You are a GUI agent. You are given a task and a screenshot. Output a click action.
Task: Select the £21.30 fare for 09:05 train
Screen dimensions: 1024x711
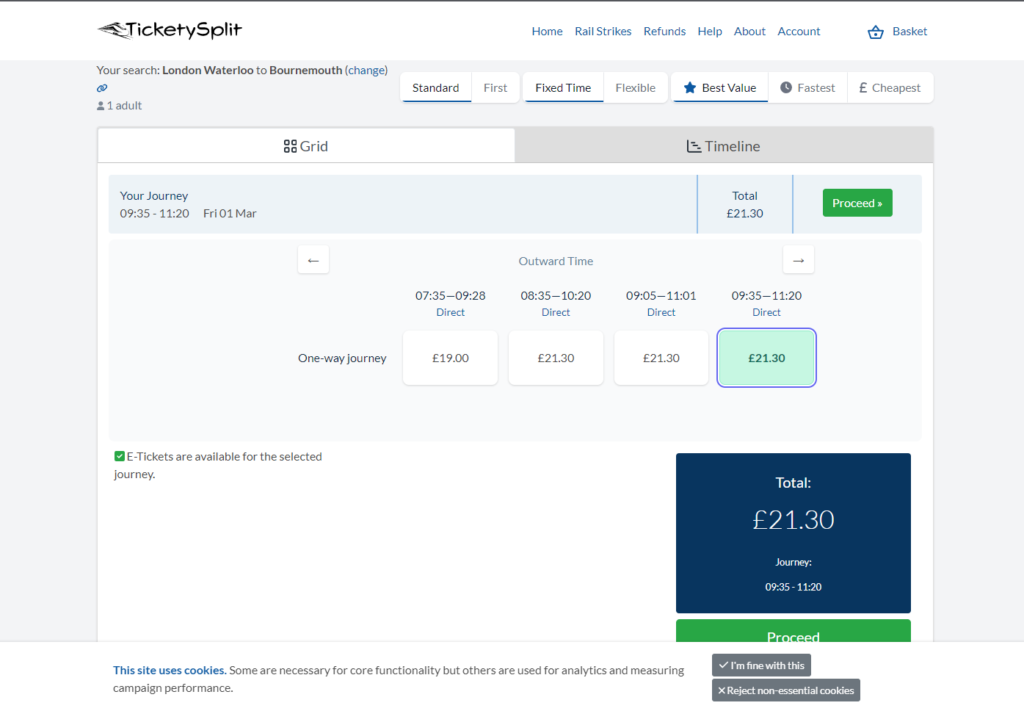[x=661, y=358]
